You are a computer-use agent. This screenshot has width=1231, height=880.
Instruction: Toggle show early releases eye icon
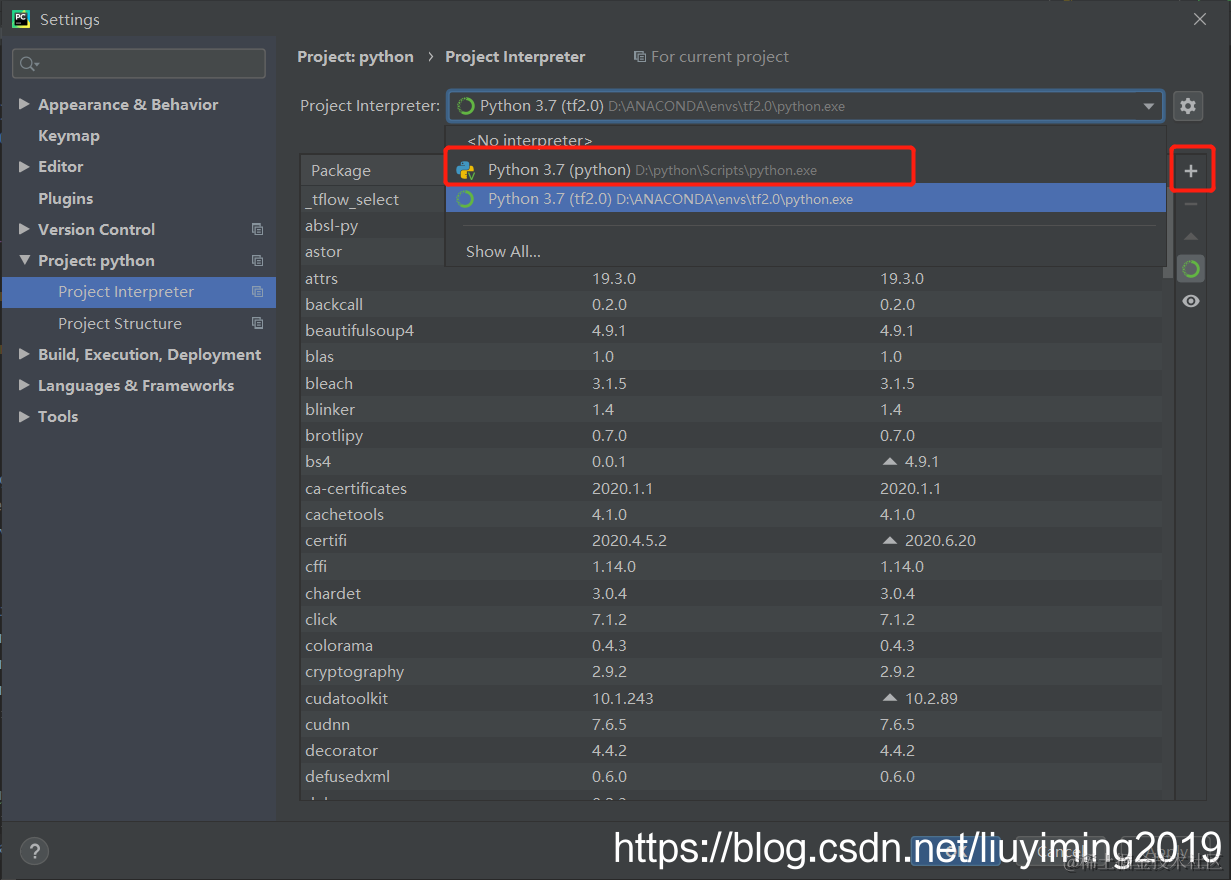[x=1190, y=301]
